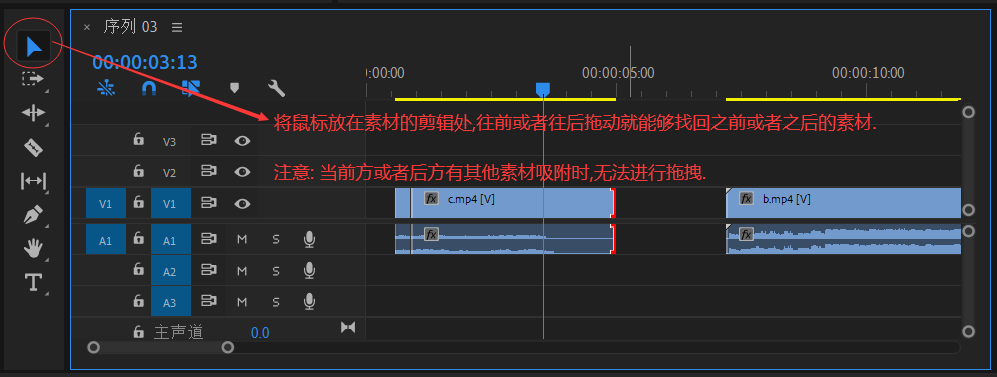The height and width of the screenshot is (377, 997).
Task: Select V3 track label
Action: pos(169,142)
